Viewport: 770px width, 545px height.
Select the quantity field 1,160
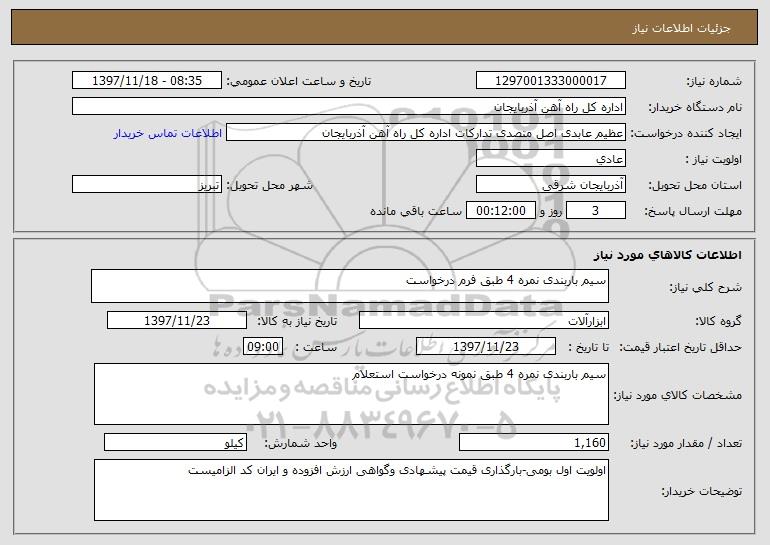pos(534,442)
